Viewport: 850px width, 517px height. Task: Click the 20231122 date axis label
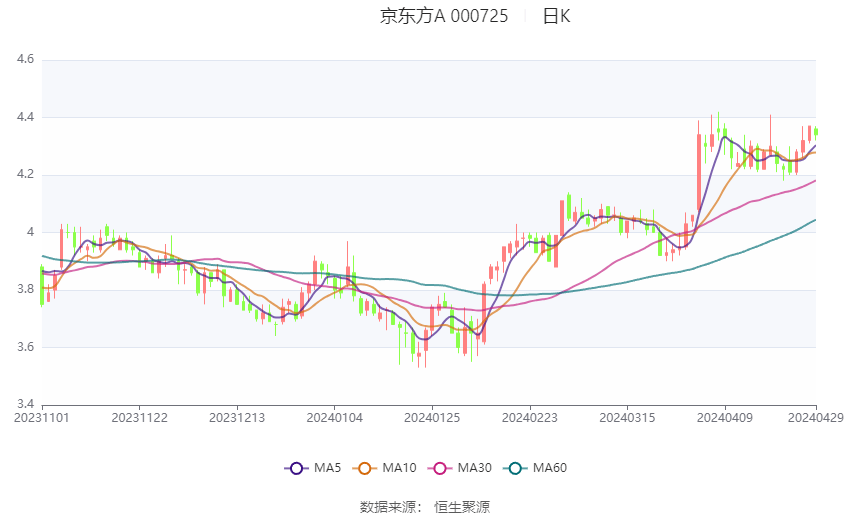pos(139,418)
